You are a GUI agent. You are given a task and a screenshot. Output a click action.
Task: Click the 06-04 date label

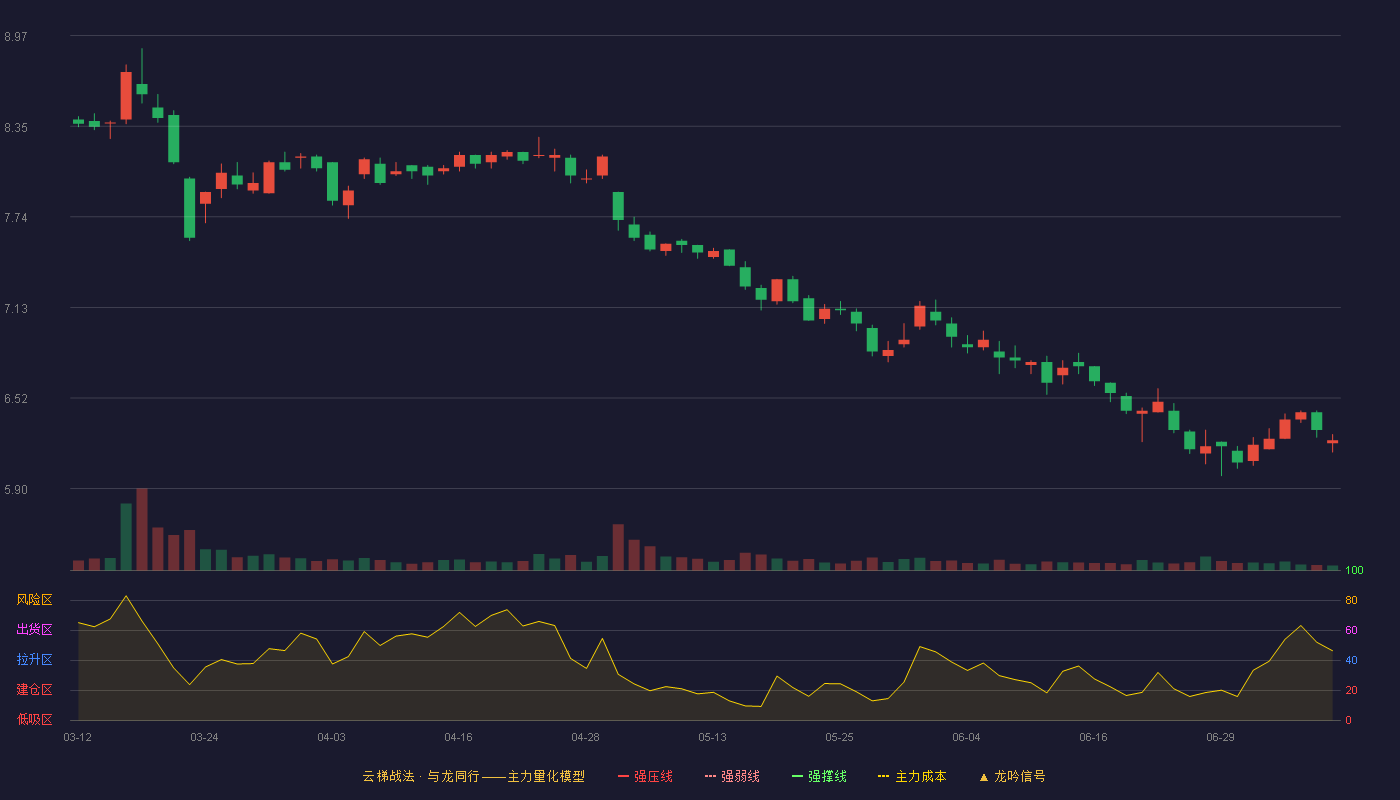(967, 737)
